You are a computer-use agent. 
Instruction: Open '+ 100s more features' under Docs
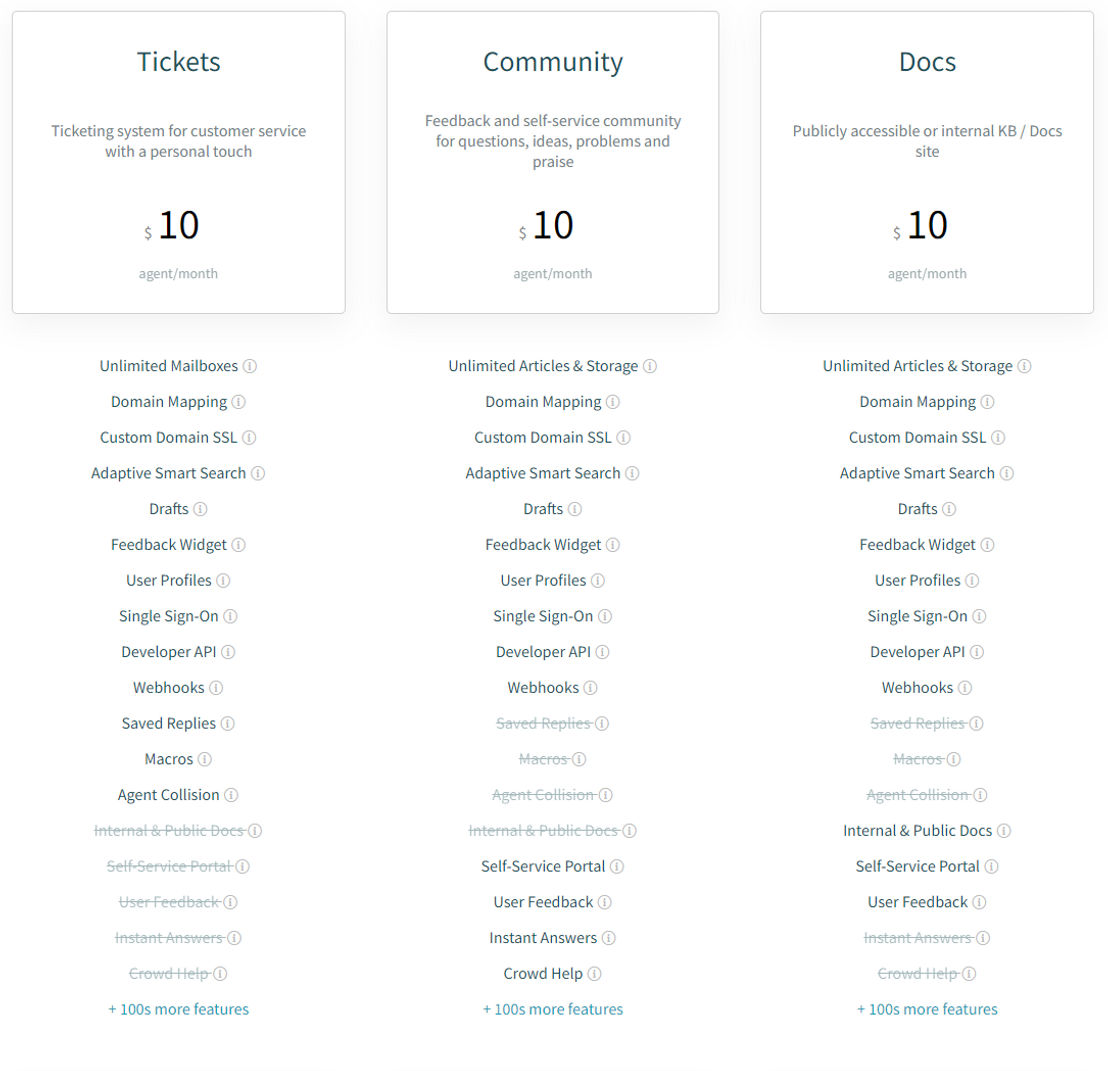coord(927,1009)
